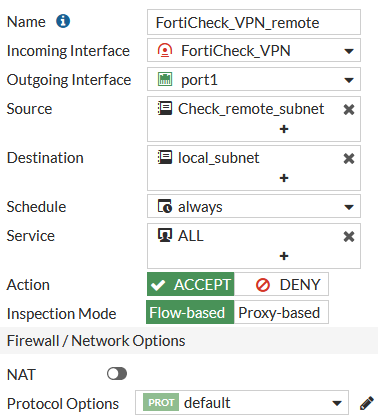
Task: Open Protocol Options default dropdown
Action: (x=242, y=403)
